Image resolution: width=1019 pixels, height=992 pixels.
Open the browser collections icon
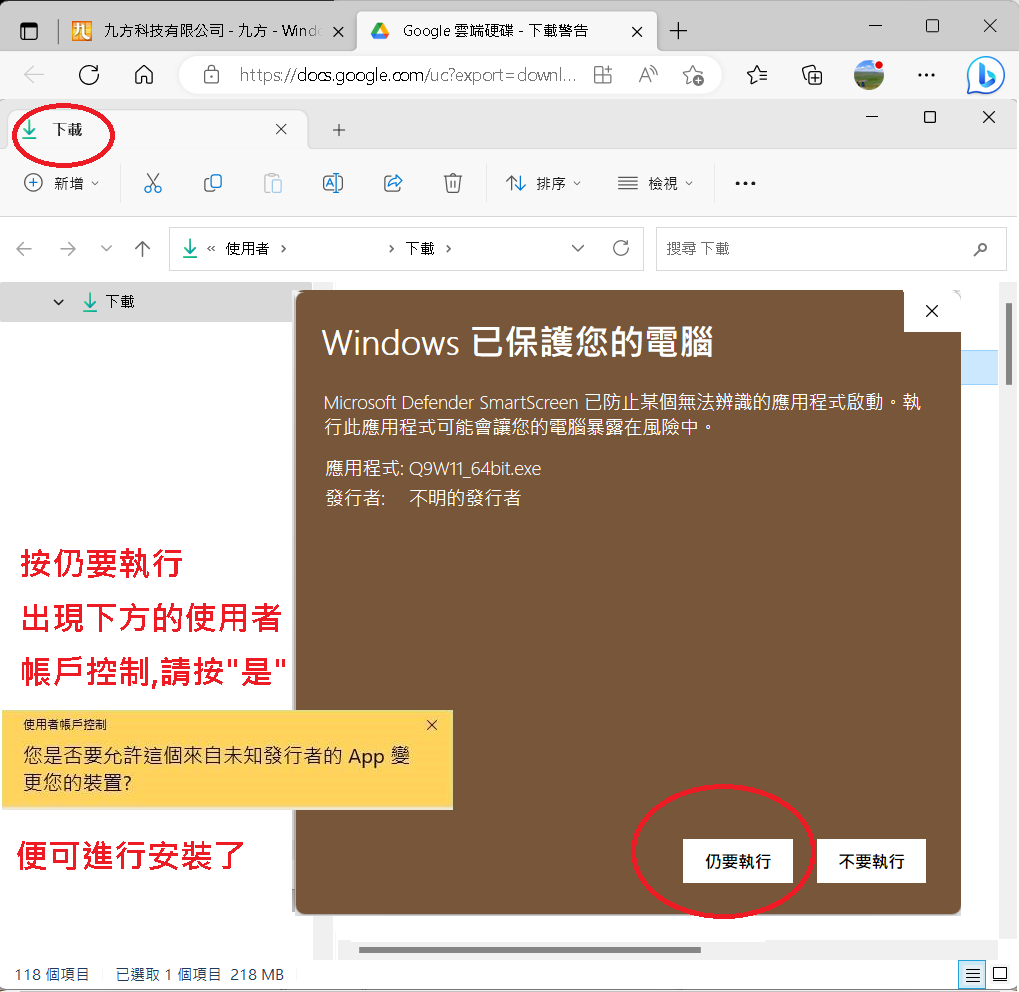coord(812,75)
